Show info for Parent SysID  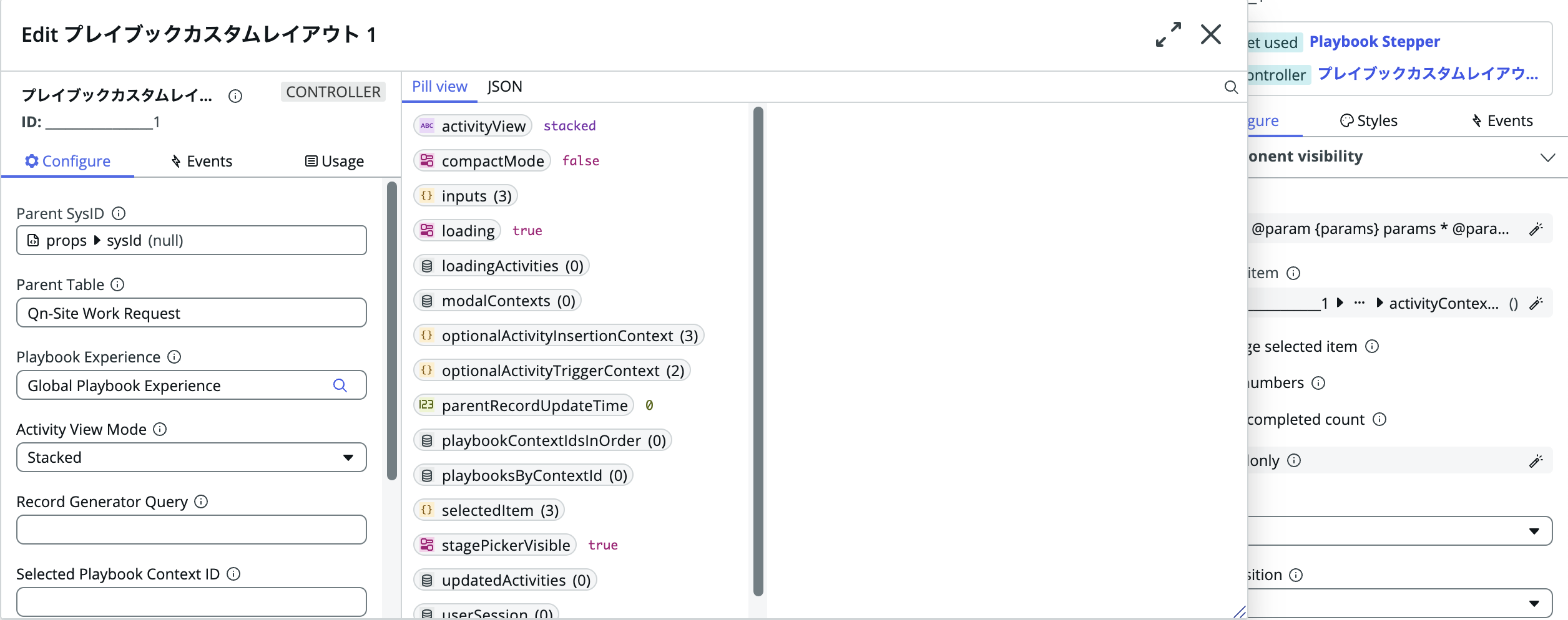click(119, 213)
